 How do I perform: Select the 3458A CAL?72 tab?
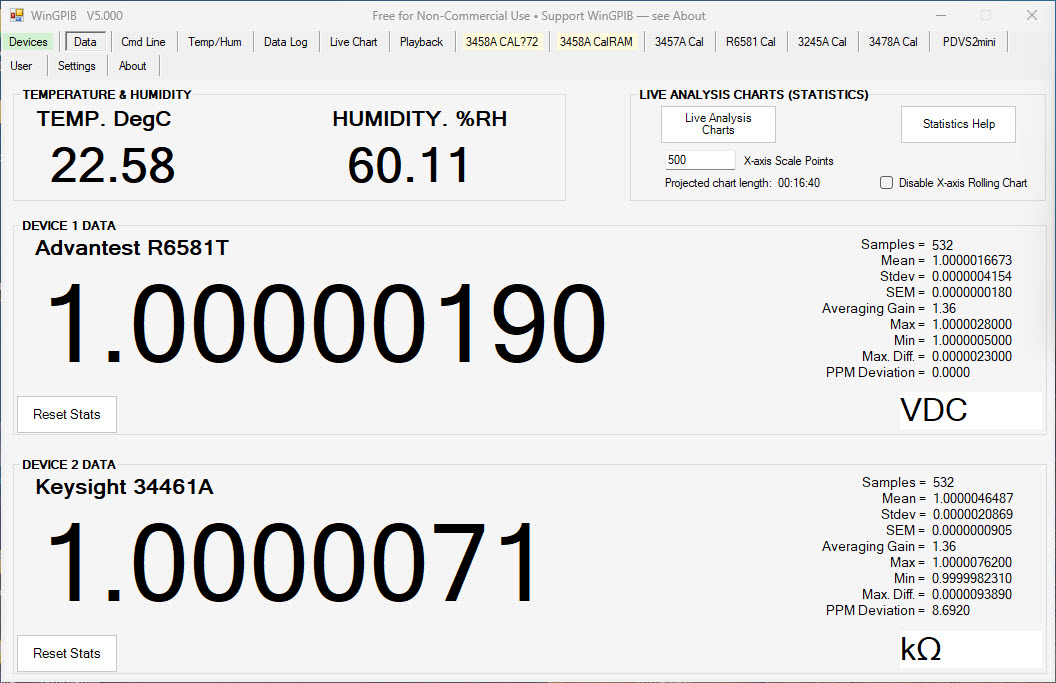502,42
